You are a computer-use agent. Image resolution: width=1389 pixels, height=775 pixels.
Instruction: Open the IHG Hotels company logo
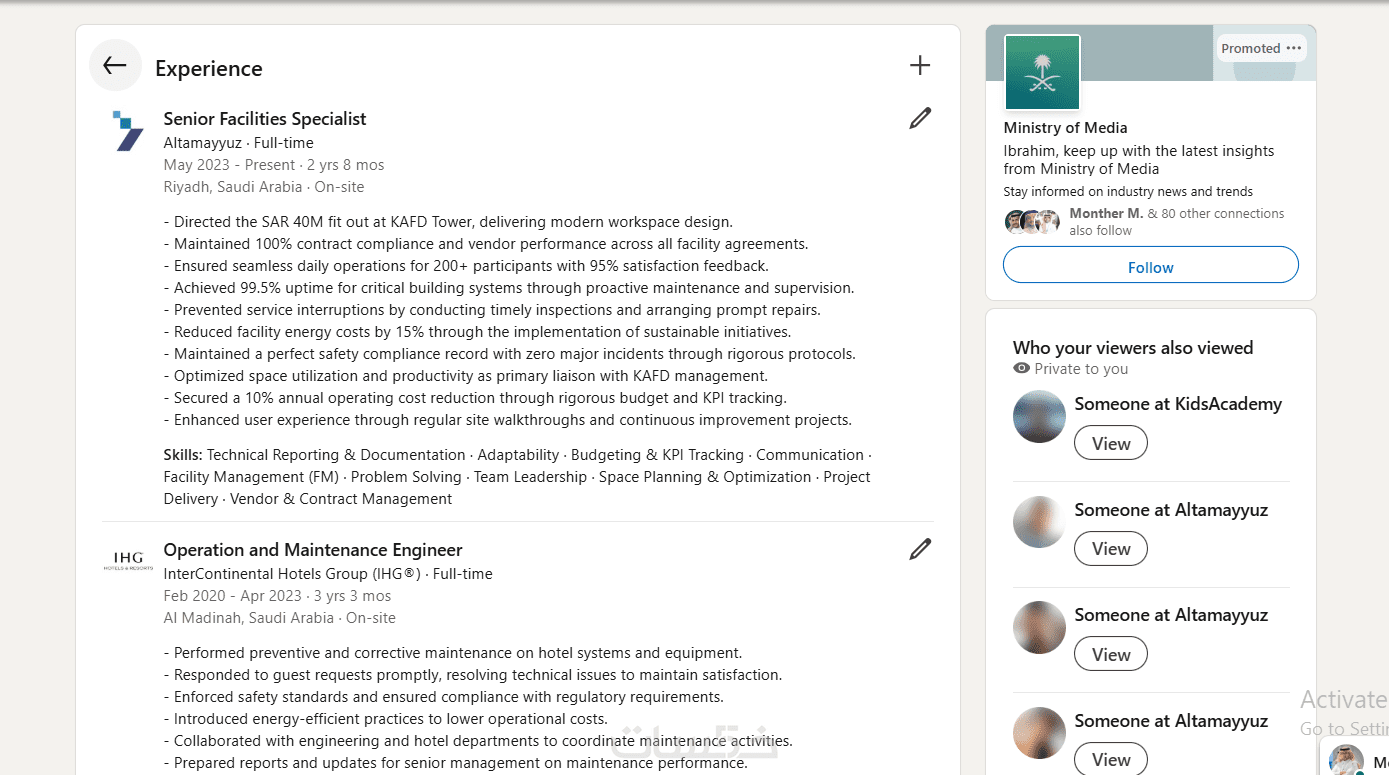(128, 561)
